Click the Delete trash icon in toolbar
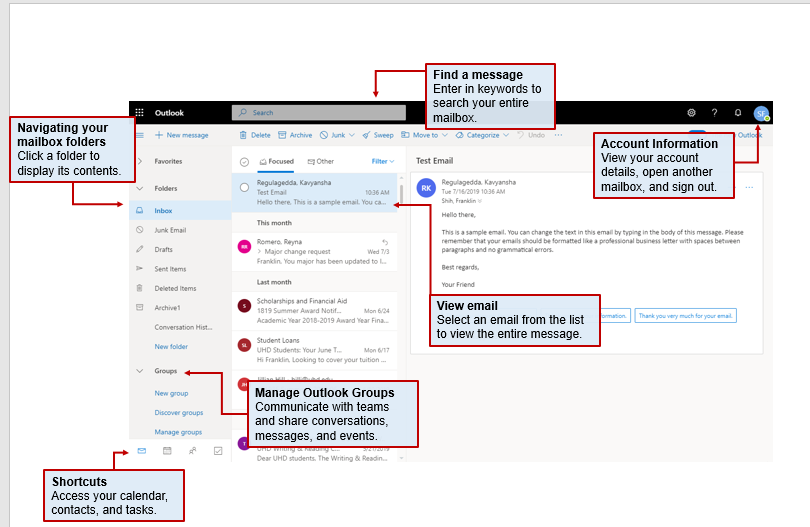Image resolution: width=810 pixels, height=527 pixels. tap(243, 135)
